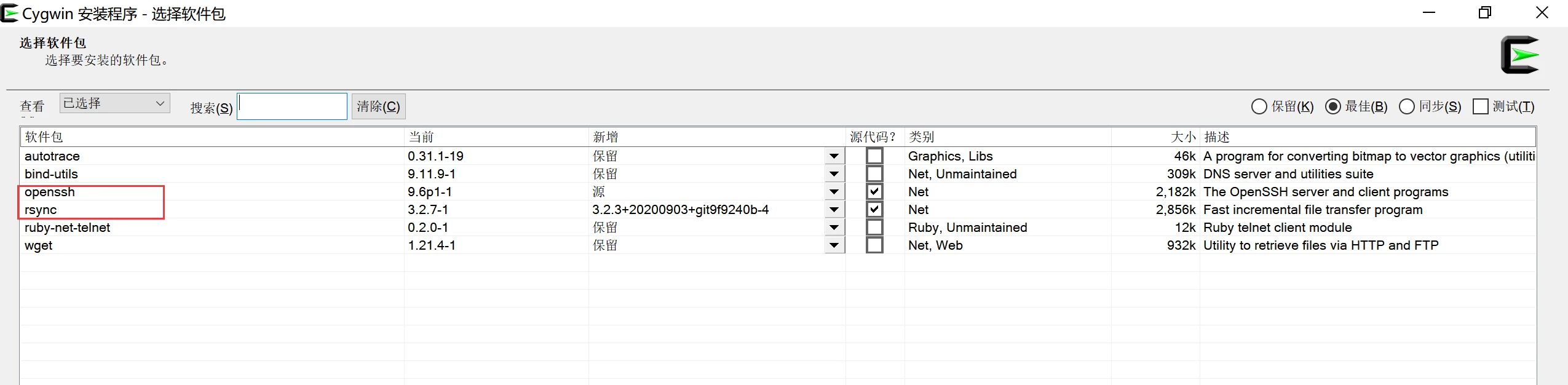Click new version 3.2.3+20200903+git9f9240b-4
The width and height of the screenshot is (1568, 385).
(681, 210)
